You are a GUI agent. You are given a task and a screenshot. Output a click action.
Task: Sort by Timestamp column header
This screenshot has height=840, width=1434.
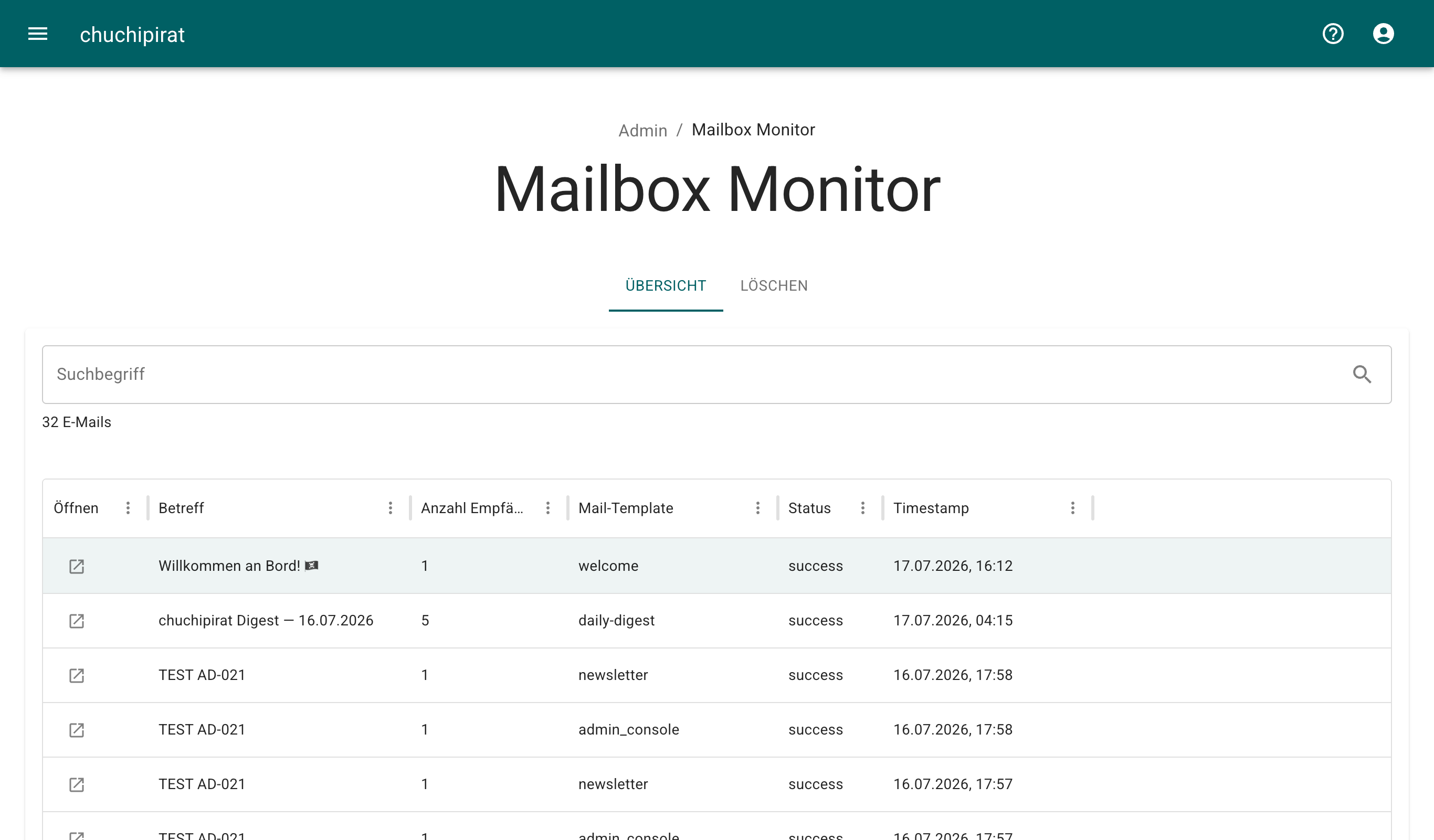tap(931, 508)
